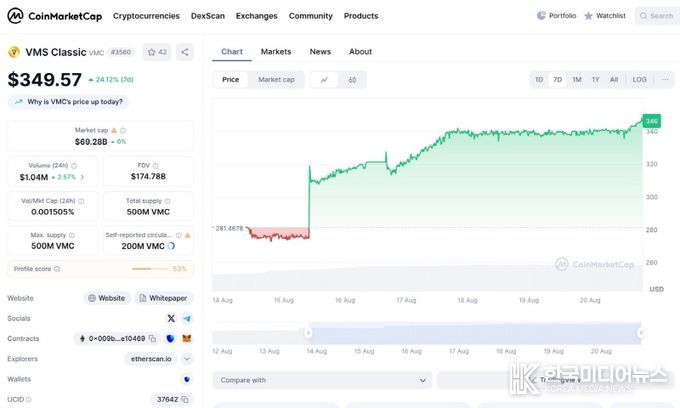This screenshot has height=408, width=680.
Task: Open the Compare with dropdown
Action: click(322, 380)
